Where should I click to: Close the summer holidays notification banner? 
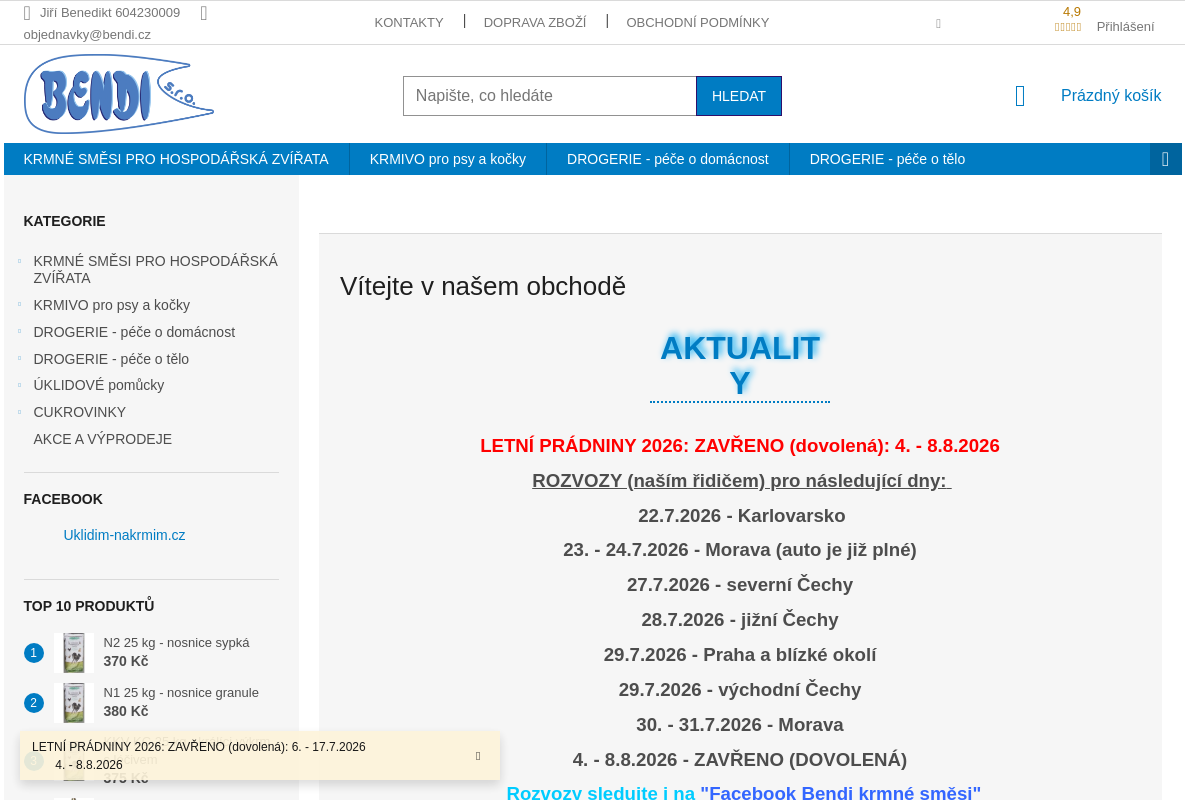pyautogui.click(x=478, y=756)
